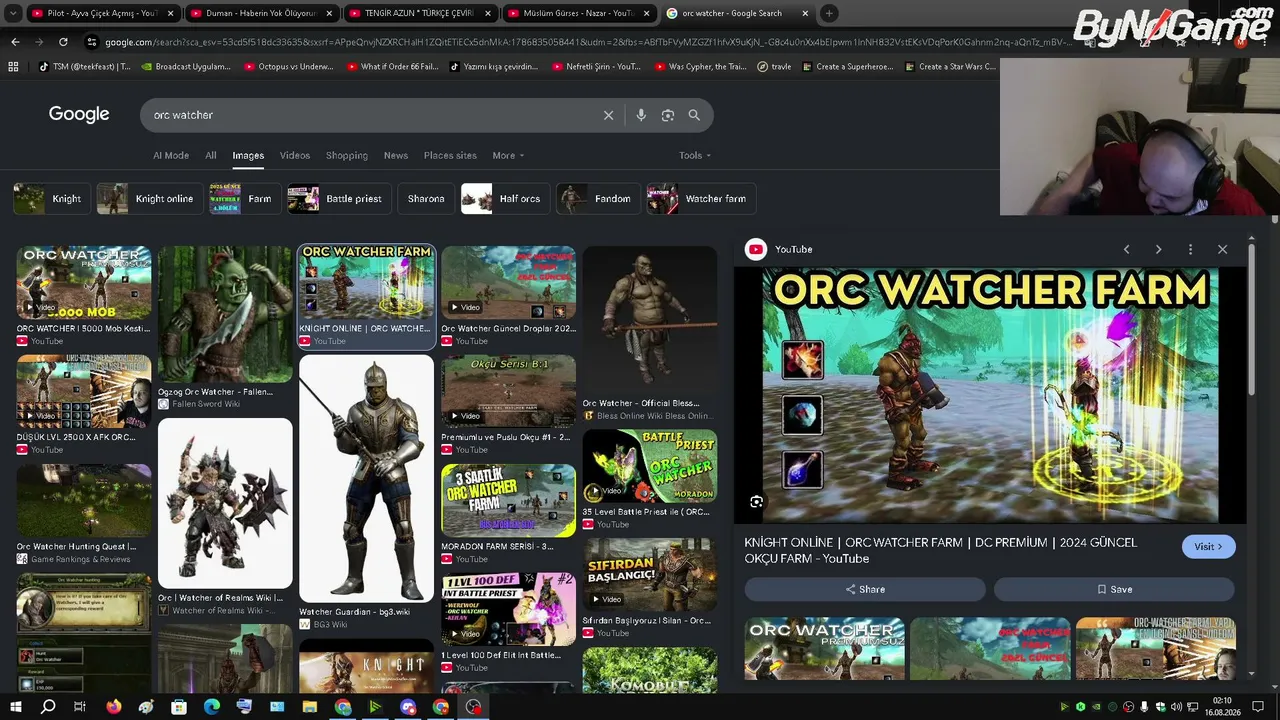Switch to the News results tab
This screenshot has width=1280, height=720.
(396, 155)
